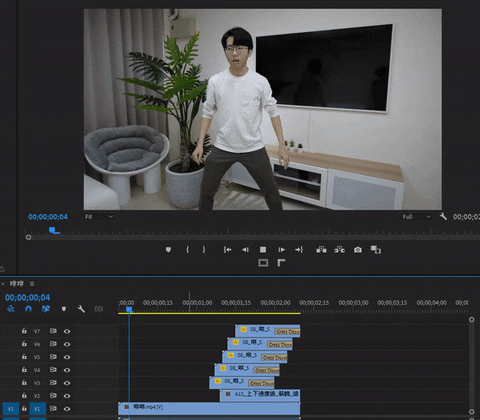Lock track V7
The image size is (480, 420).
click(24, 331)
